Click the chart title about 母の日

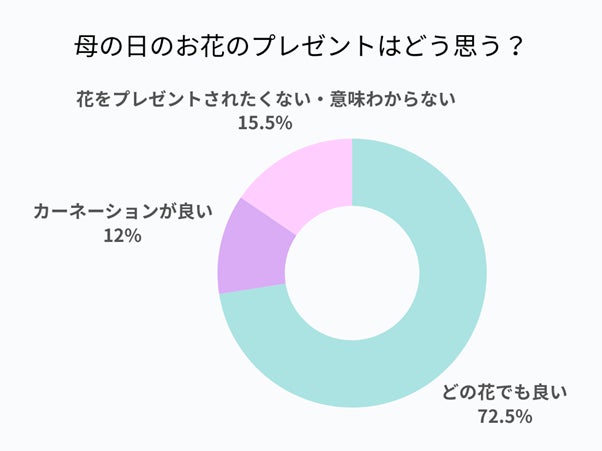coord(300,47)
